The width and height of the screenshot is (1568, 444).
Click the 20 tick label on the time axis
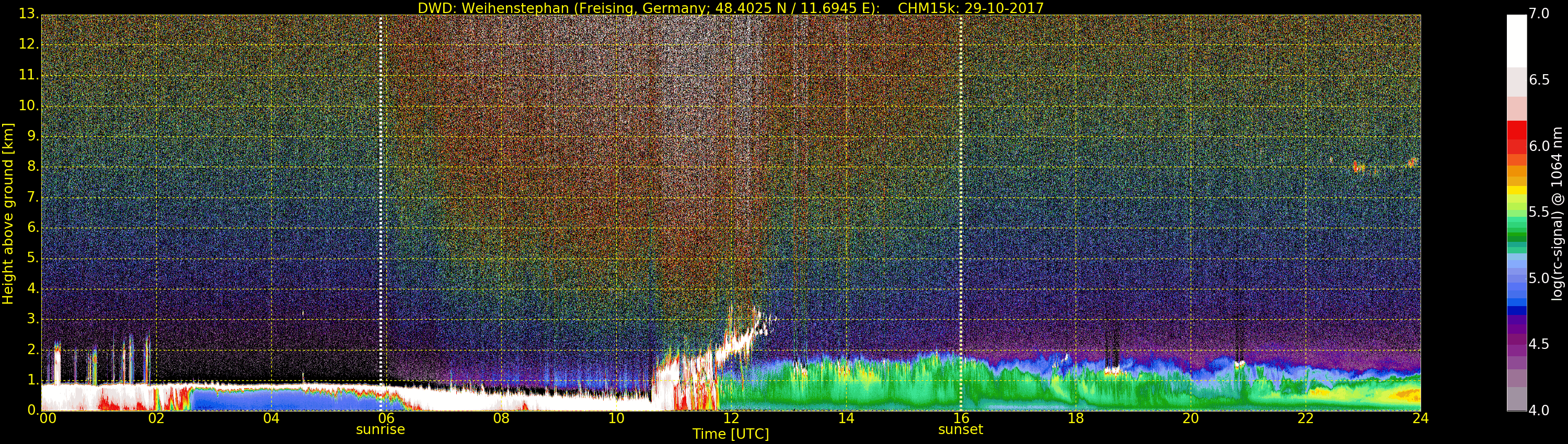click(1190, 418)
